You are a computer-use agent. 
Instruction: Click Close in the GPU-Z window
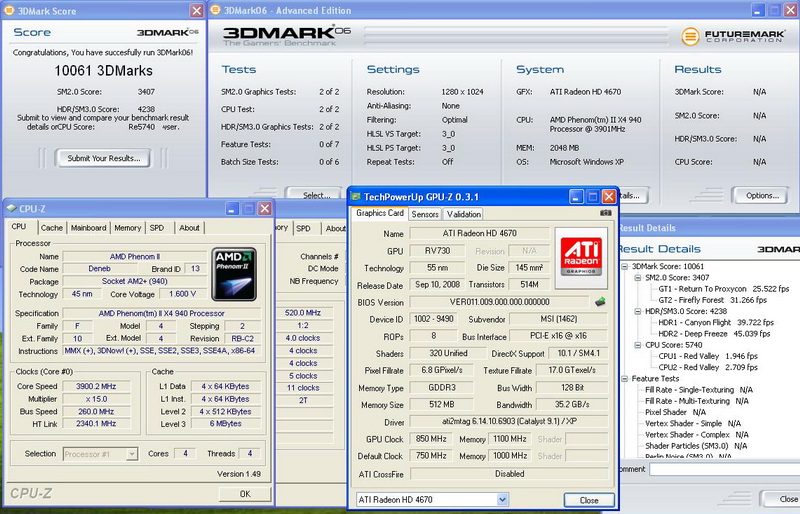[x=589, y=500]
